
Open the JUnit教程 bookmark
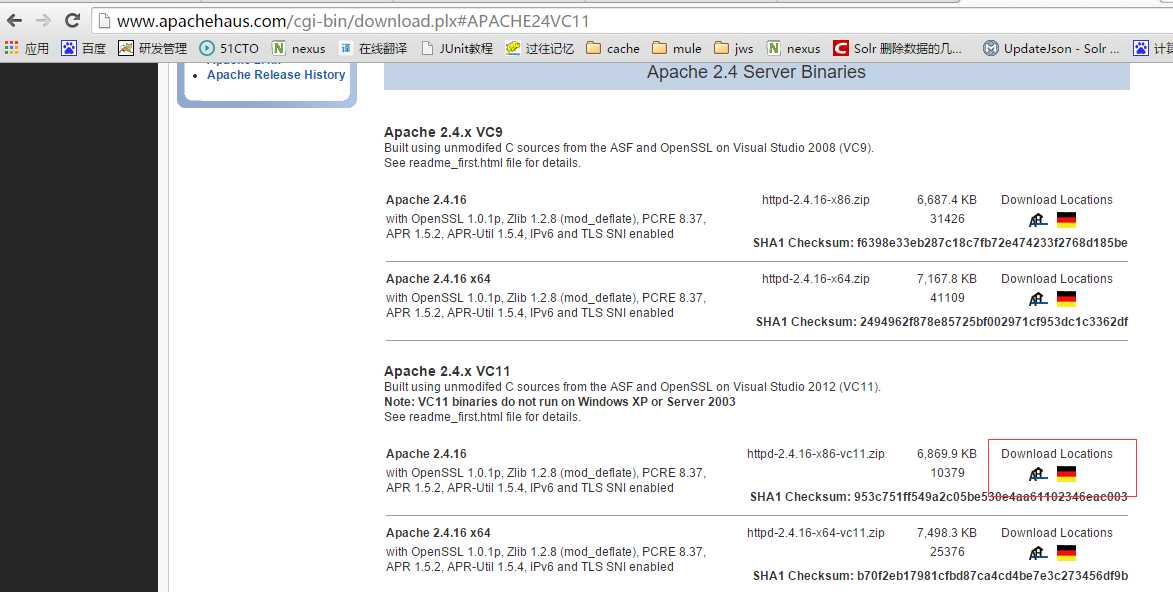(456, 49)
